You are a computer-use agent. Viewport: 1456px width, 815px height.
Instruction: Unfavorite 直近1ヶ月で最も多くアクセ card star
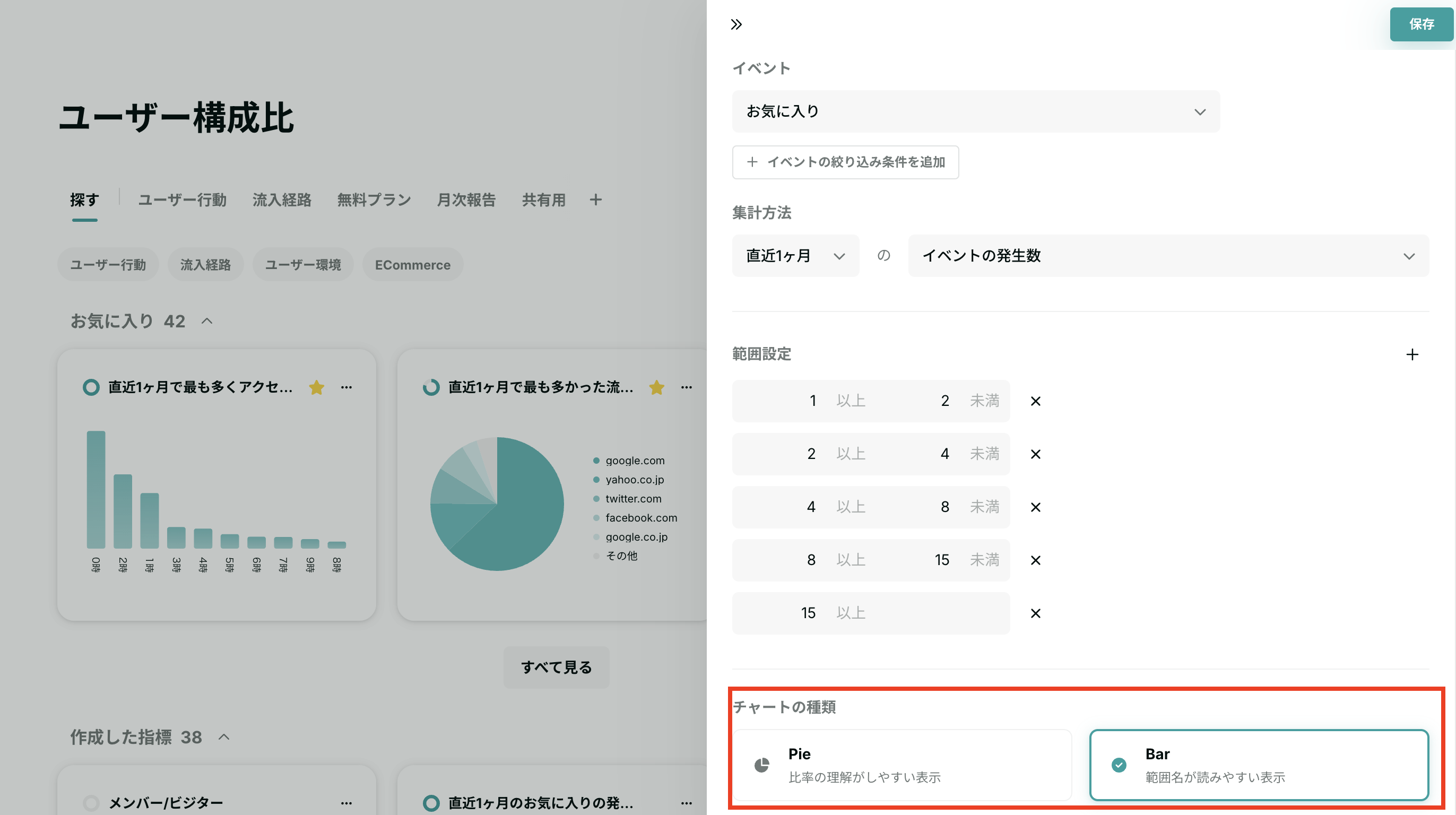point(317,387)
